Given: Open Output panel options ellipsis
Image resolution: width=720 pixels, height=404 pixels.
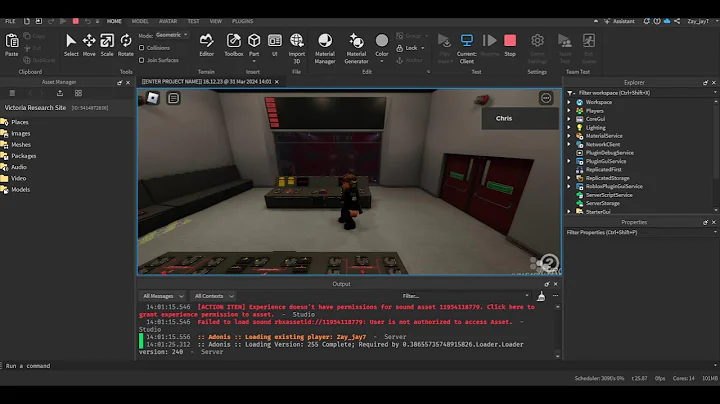Looking at the screenshot, I should pos(555,296).
